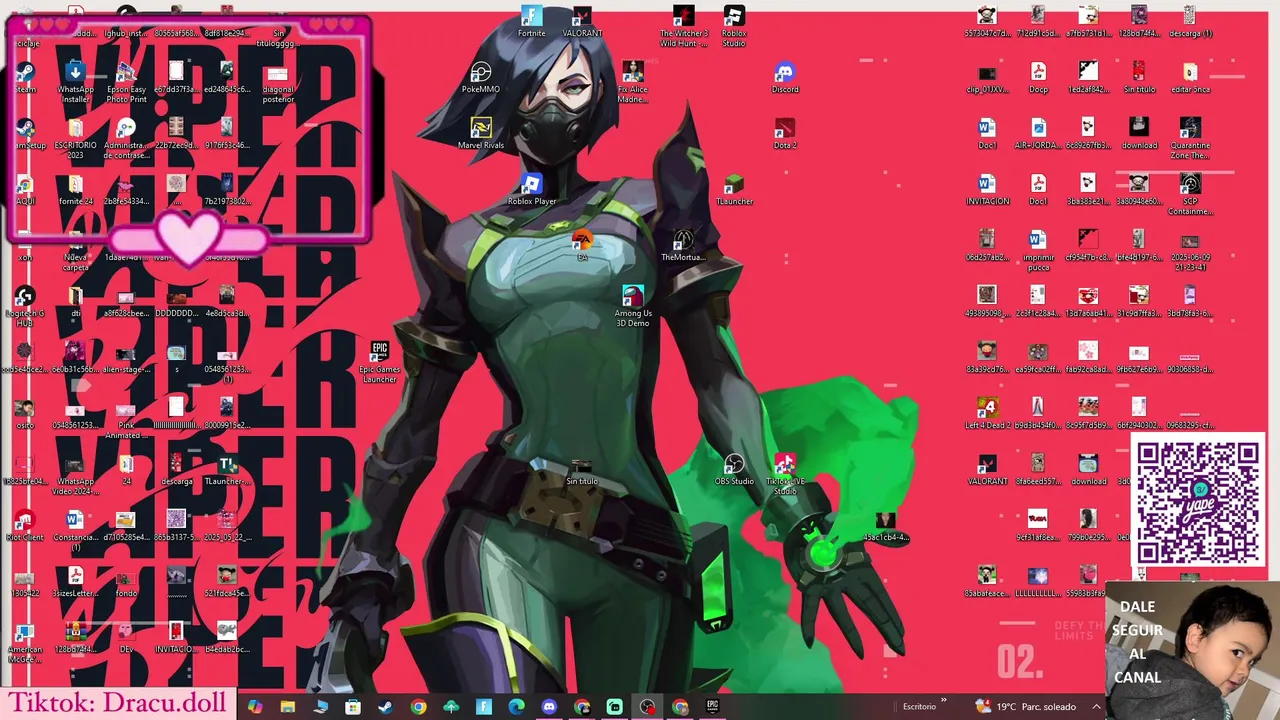The width and height of the screenshot is (1280, 720).
Task: Open the Docp PDF file
Action: pos(1038,78)
